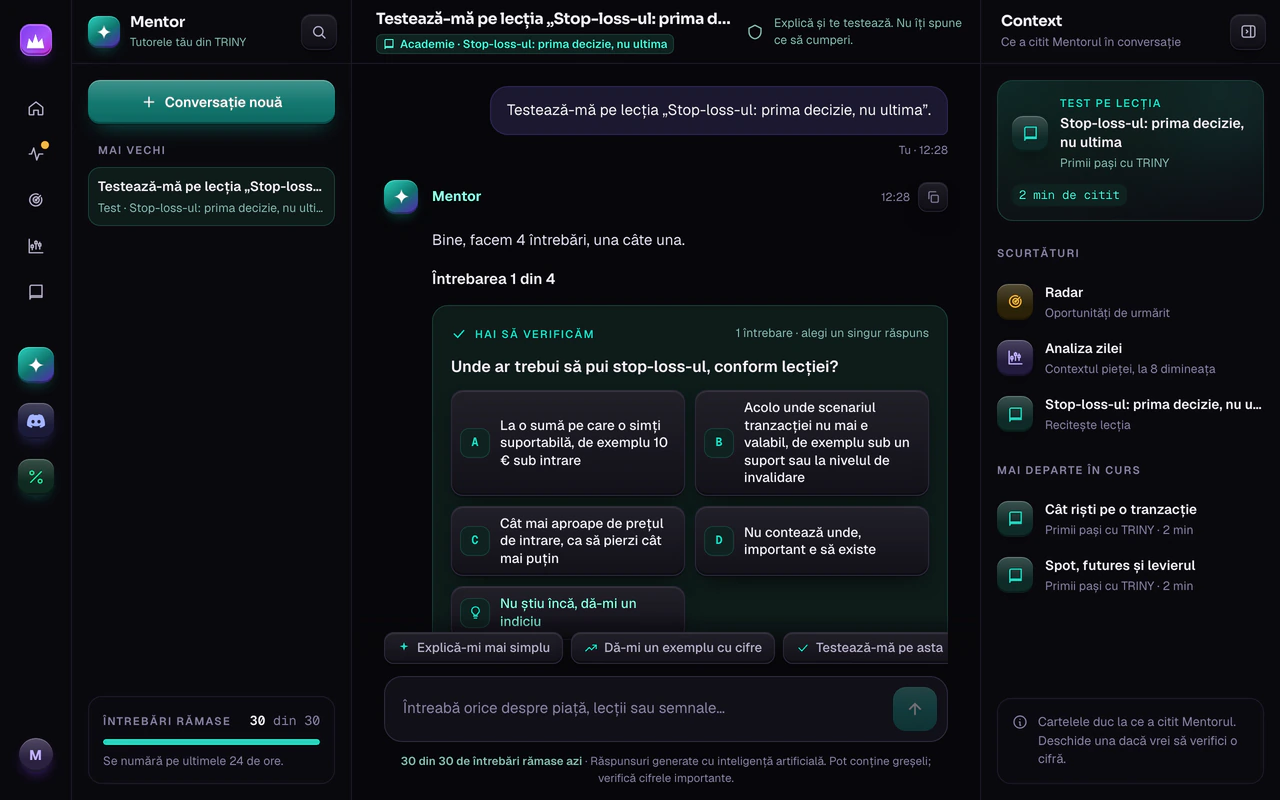Select "Nu știu încă, dă-mi un indiciu" option
Image resolution: width=1280 pixels, height=800 pixels.
pyautogui.click(x=568, y=611)
